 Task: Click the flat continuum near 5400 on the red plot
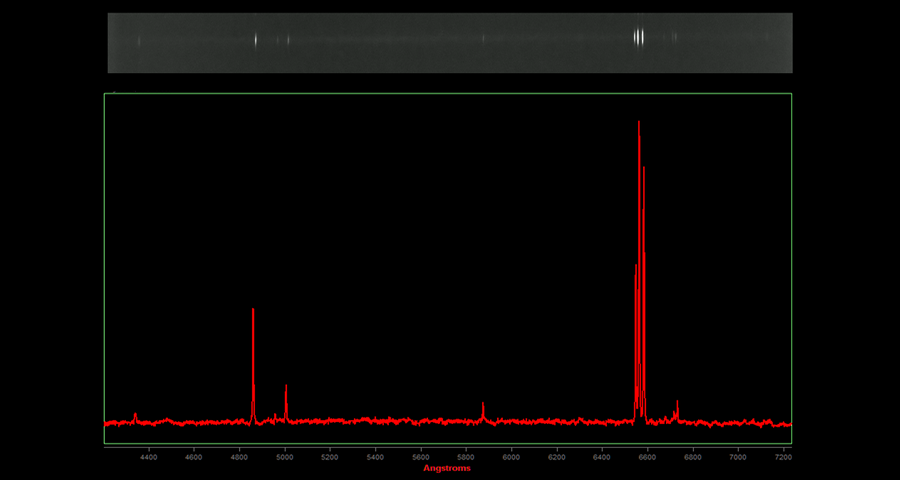(375, 421)
